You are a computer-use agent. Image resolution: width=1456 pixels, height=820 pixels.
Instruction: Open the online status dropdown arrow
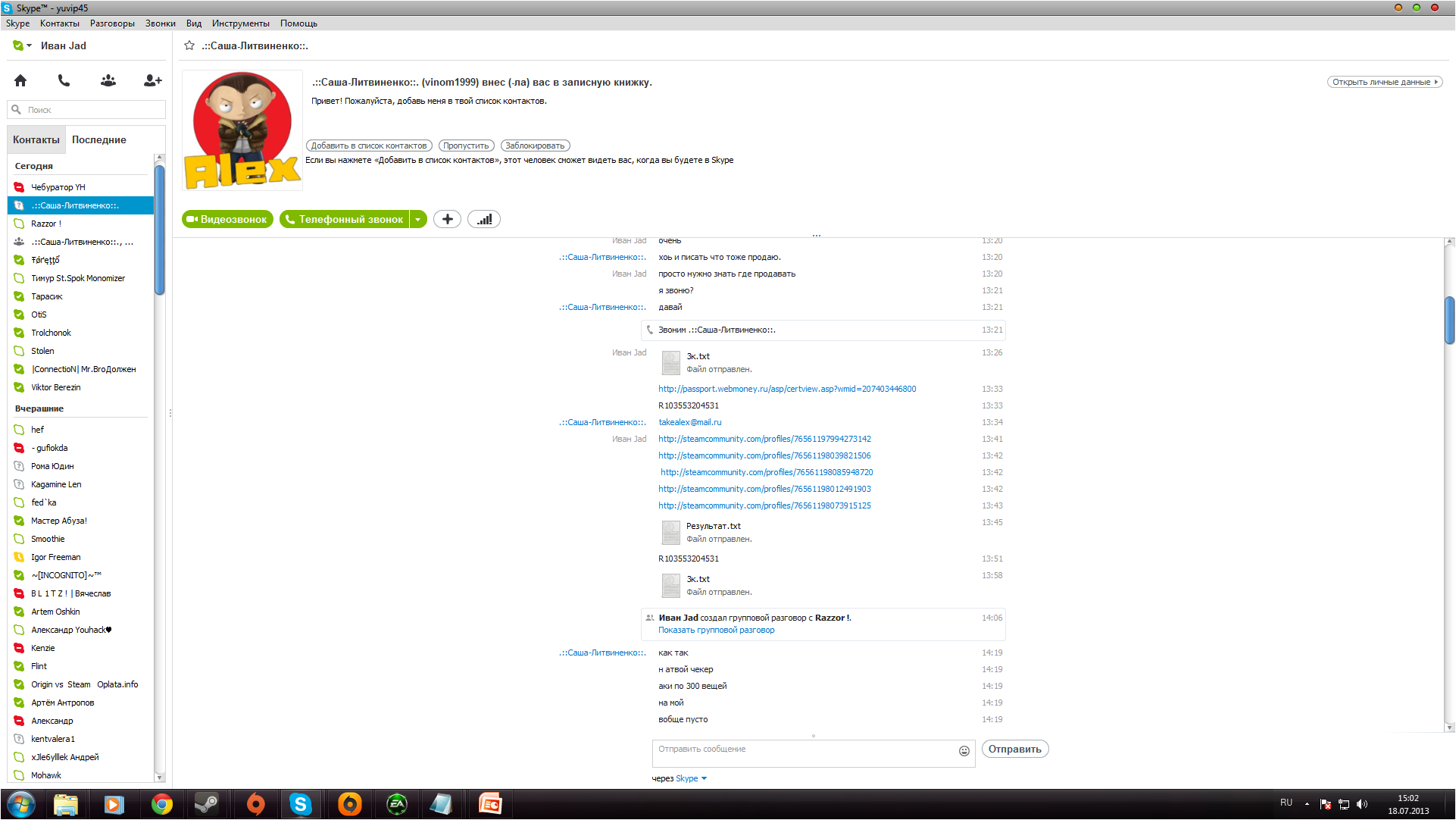pos(29,45)
